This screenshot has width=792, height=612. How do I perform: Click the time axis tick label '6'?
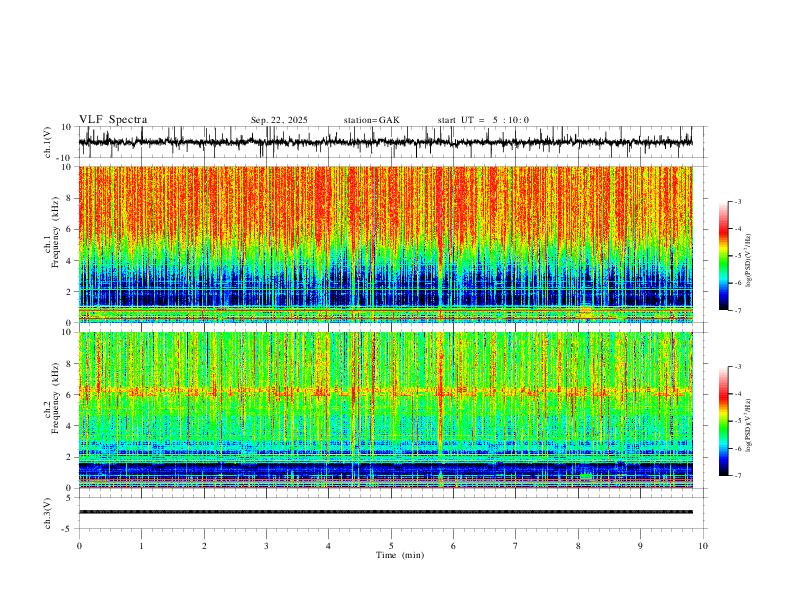(x=454, y=546)
